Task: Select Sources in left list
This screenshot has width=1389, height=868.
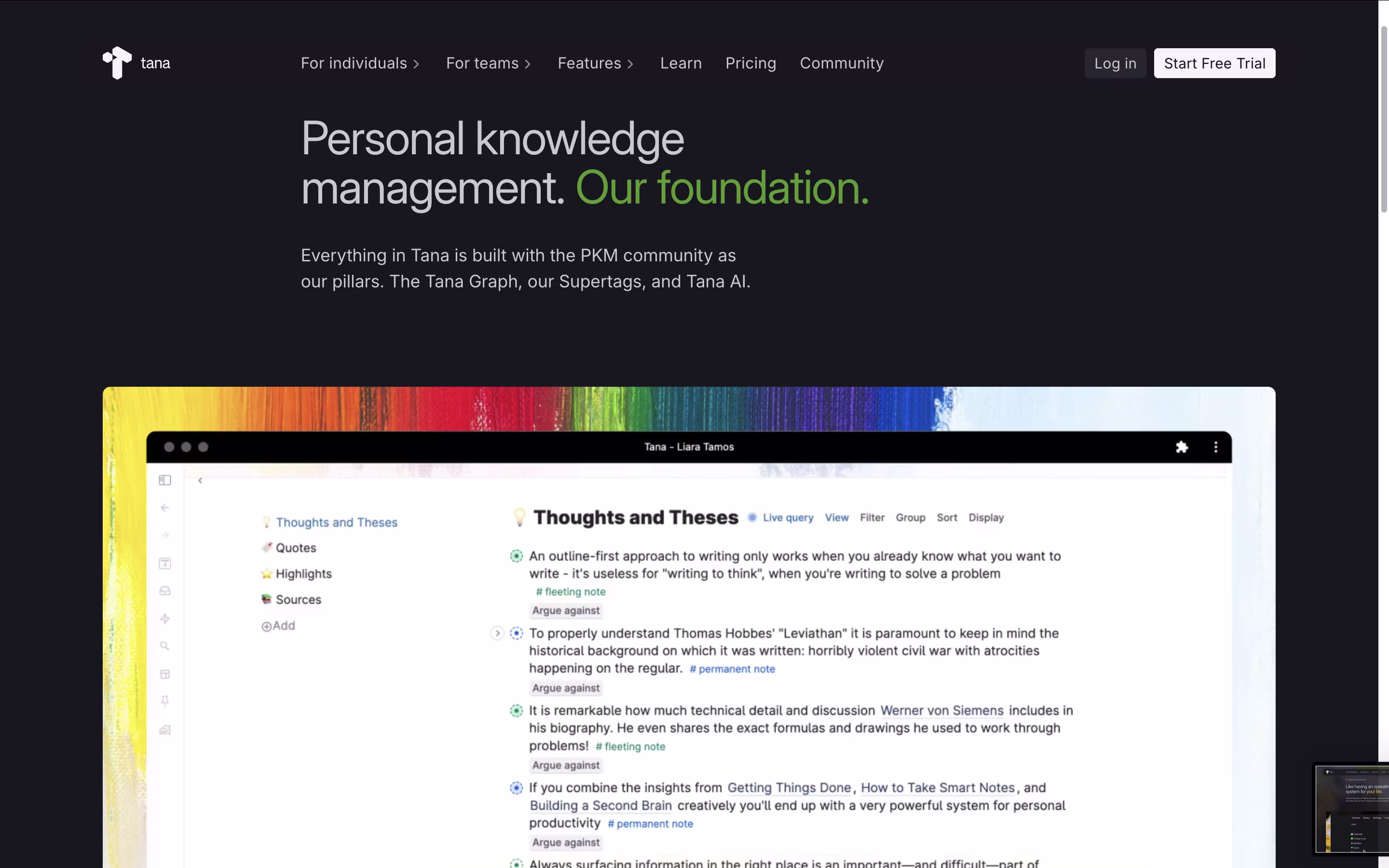Action: point(299,599)
